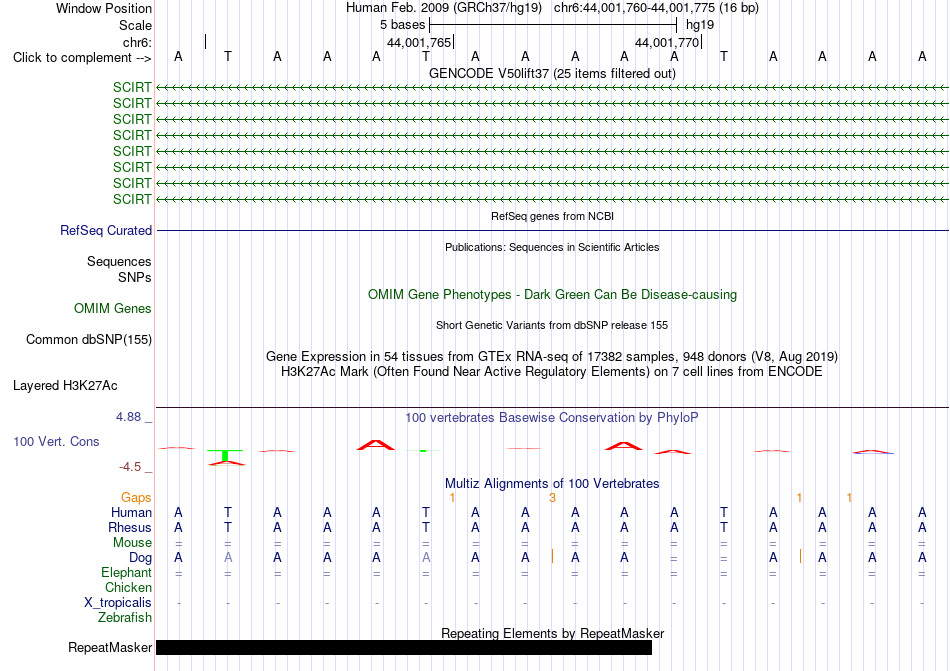Click the chr6:44,001,760-44,001,775 (16 bp) position text
Image resolution: width=950 pixels, height=671 pixels.
[x=656, y=8]
